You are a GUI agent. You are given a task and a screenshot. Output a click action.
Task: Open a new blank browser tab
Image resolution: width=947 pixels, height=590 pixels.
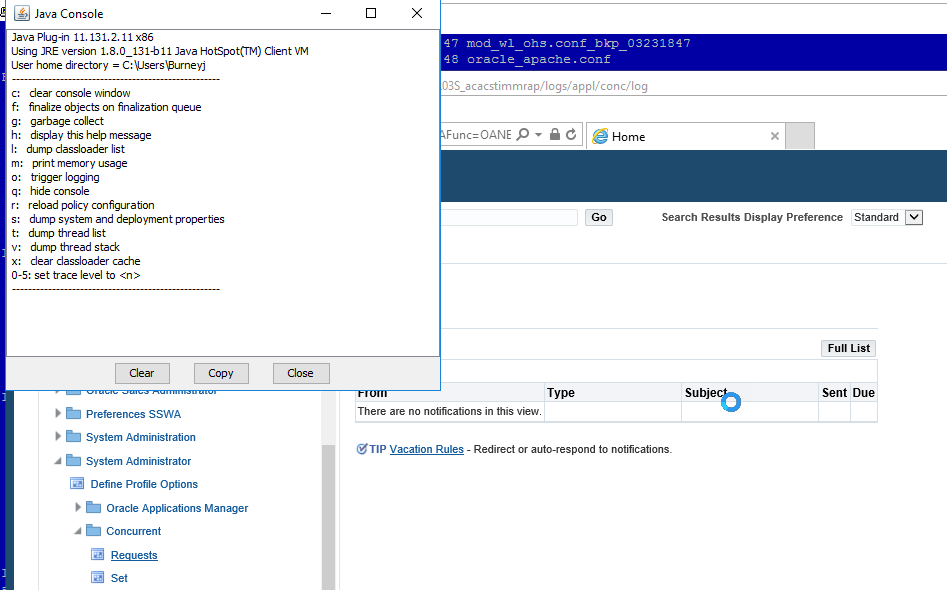pos(800,136)
